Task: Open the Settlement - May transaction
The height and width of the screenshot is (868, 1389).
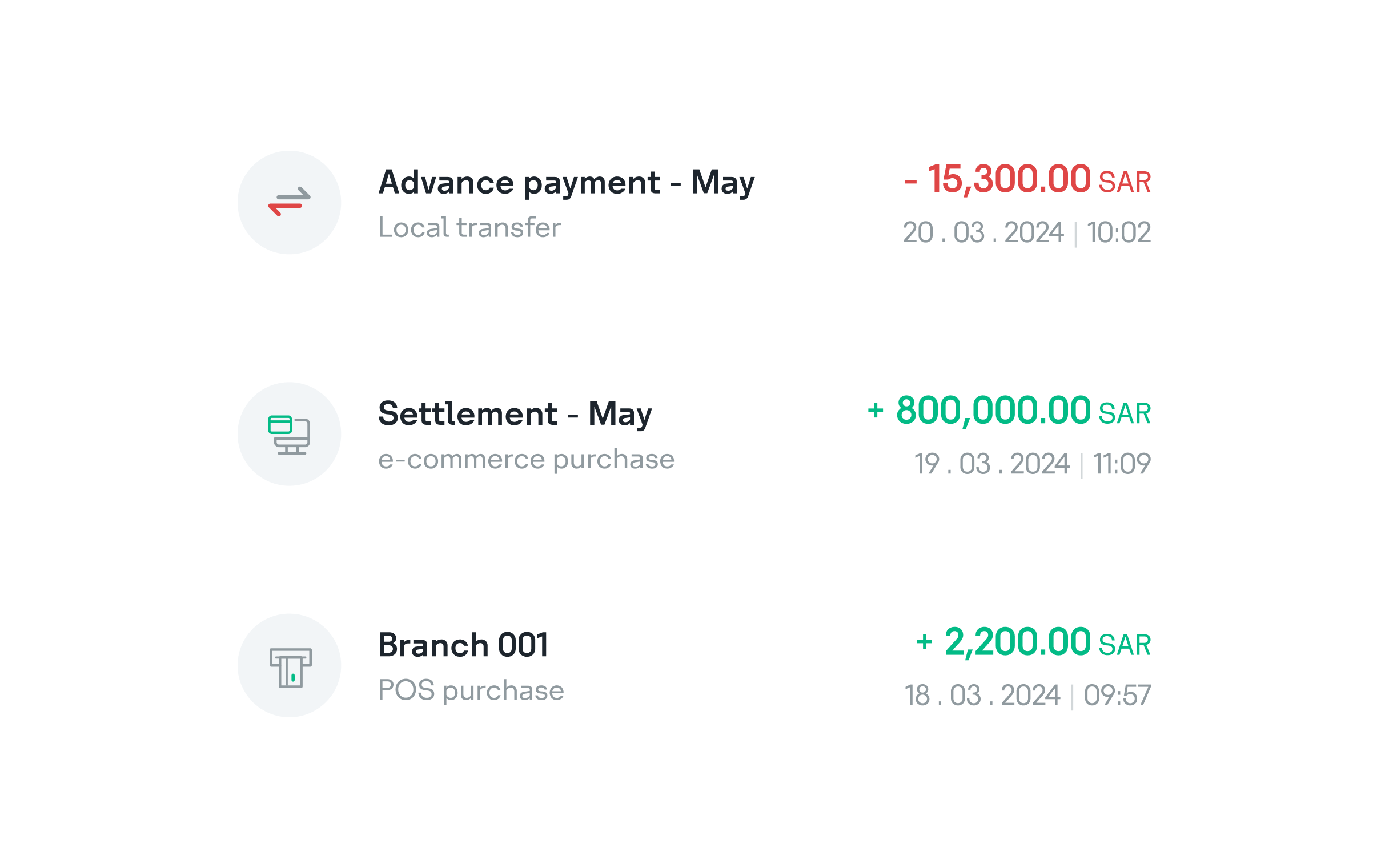Action: tap(515, 414)
